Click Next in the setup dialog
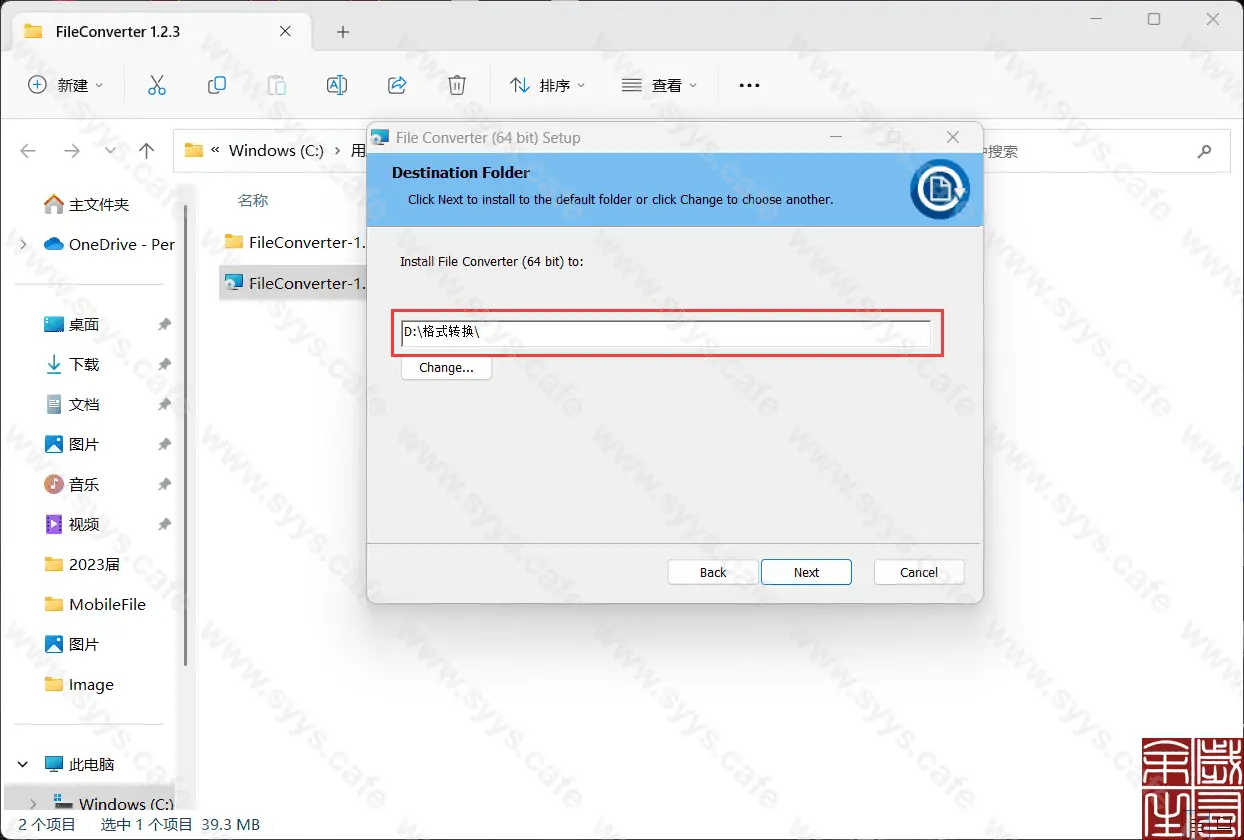The image size is (1244, 840). [806, 571]
